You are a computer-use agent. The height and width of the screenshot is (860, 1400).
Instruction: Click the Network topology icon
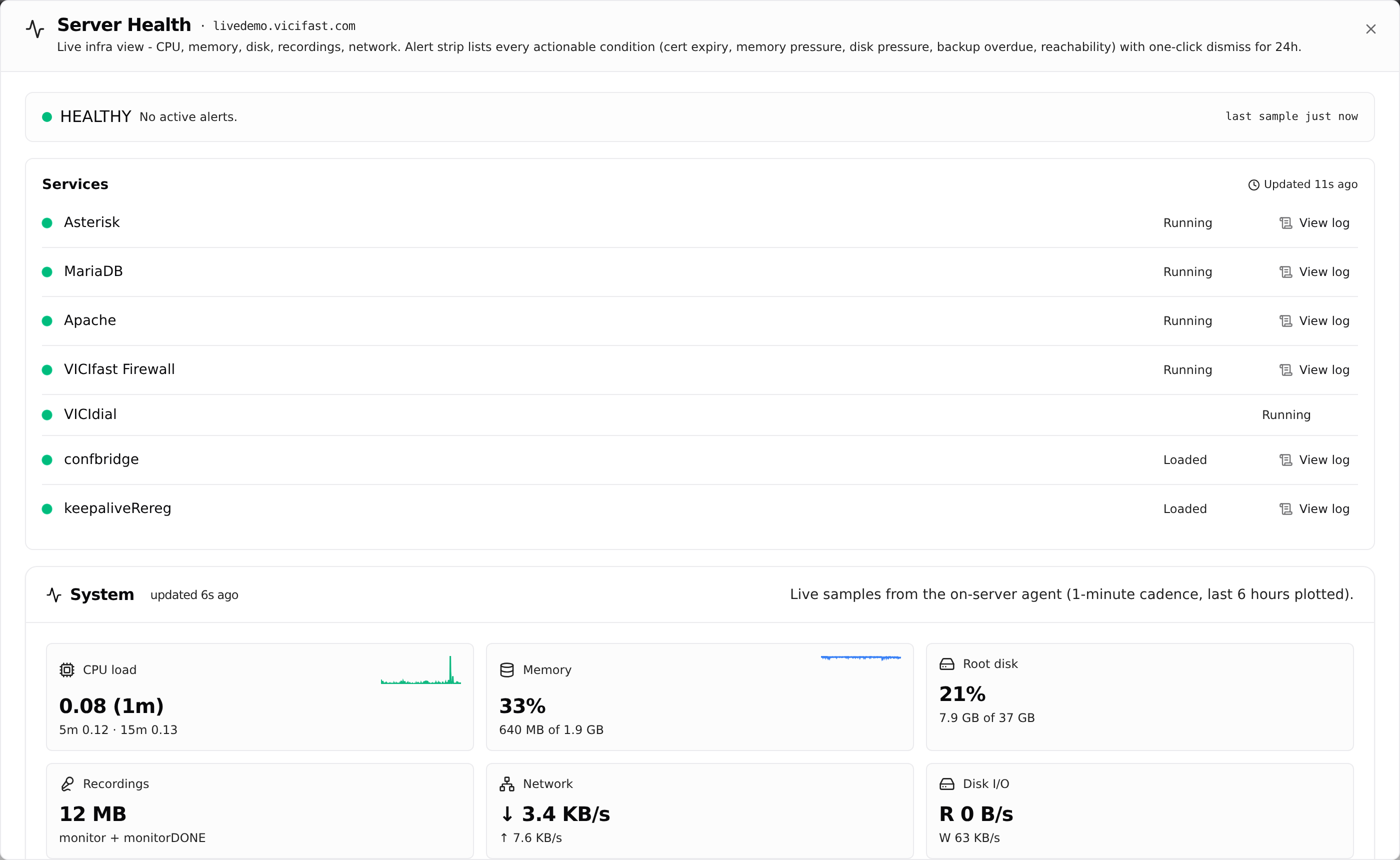506,784
